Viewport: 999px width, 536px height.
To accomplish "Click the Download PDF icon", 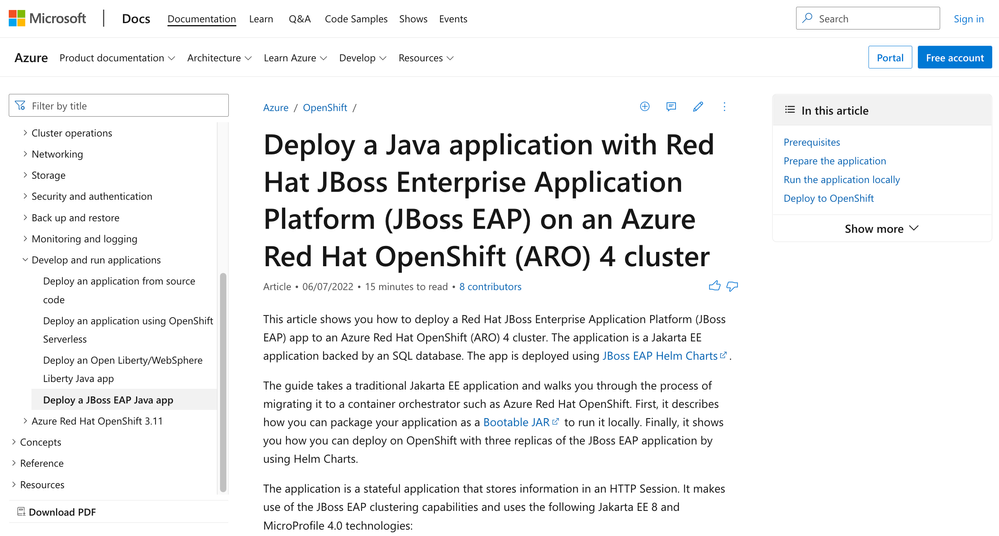I will (21, 511).
